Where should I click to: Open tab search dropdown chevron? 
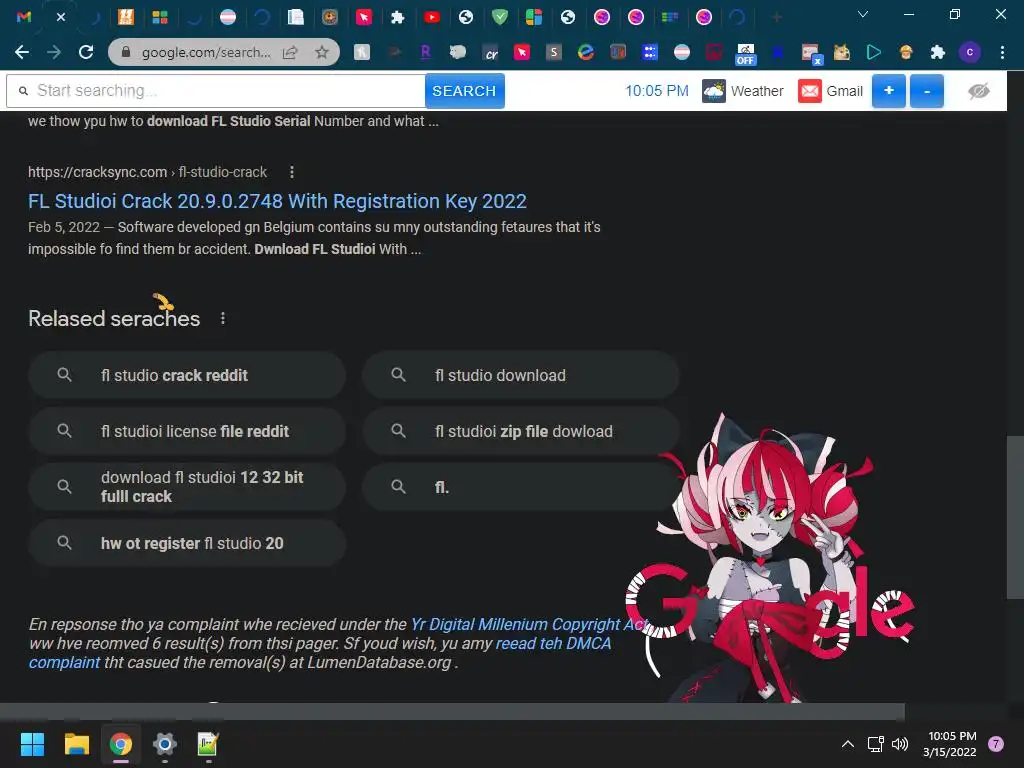[x=863, y=14]
